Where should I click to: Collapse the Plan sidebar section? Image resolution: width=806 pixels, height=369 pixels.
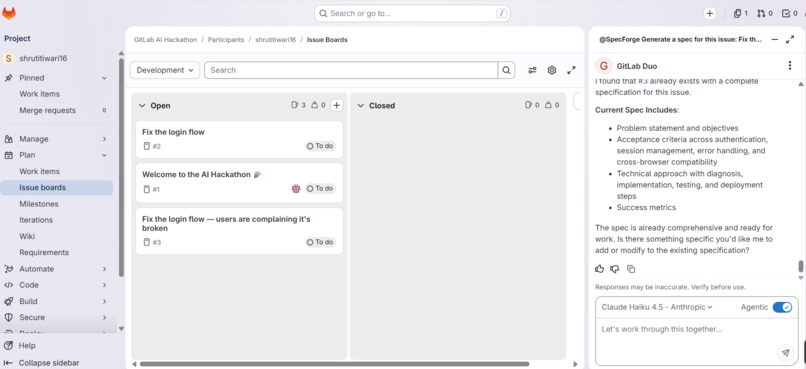coord(104,155)
